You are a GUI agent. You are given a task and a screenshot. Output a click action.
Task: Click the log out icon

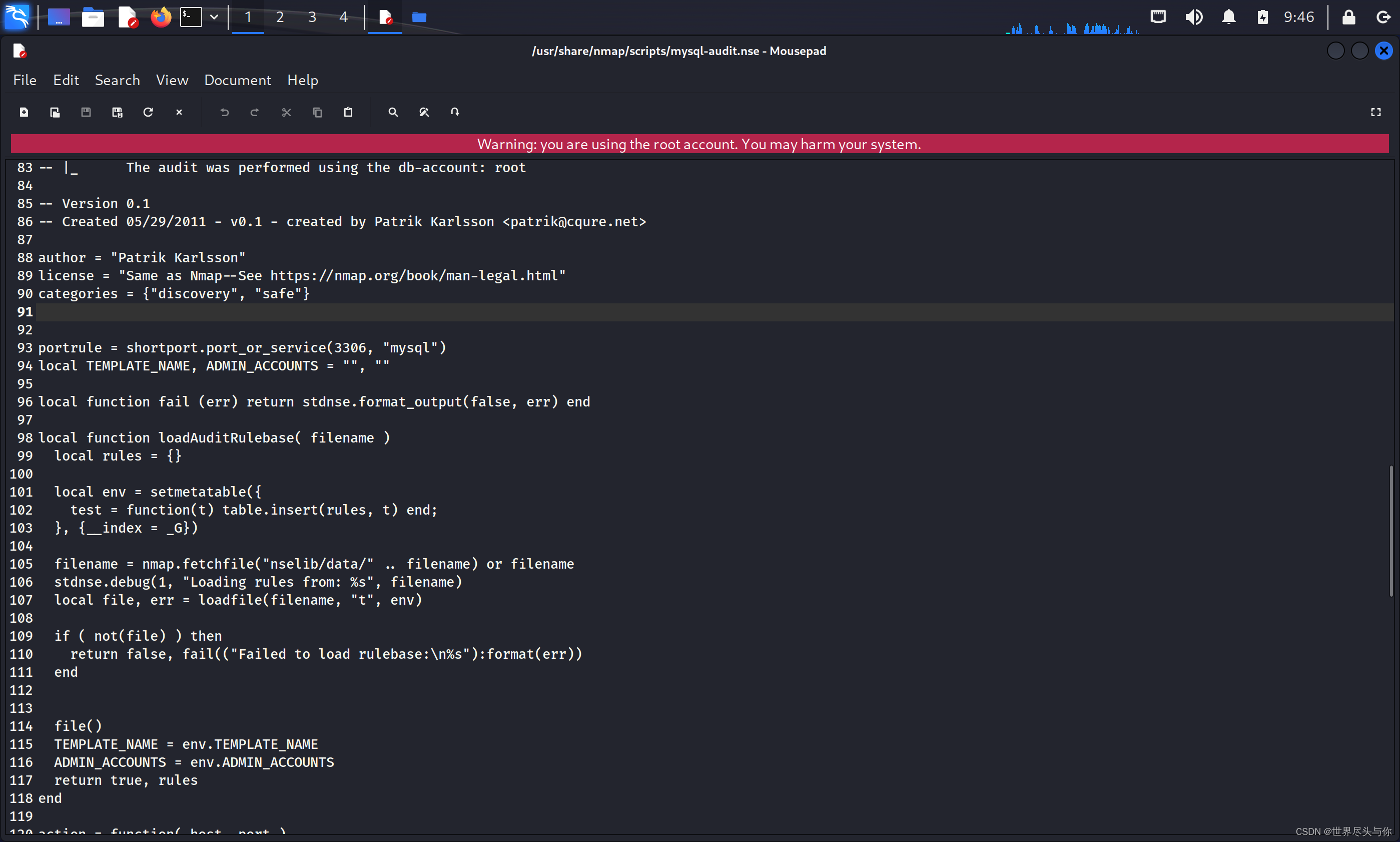[1383, 17]
